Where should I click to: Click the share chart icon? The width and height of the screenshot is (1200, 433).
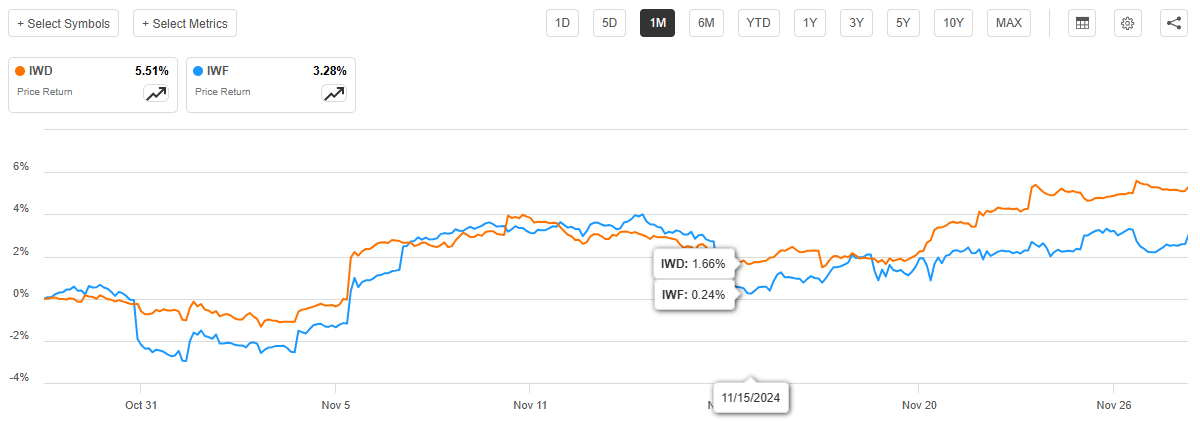pyautogui.click(x=1174, y=23)
